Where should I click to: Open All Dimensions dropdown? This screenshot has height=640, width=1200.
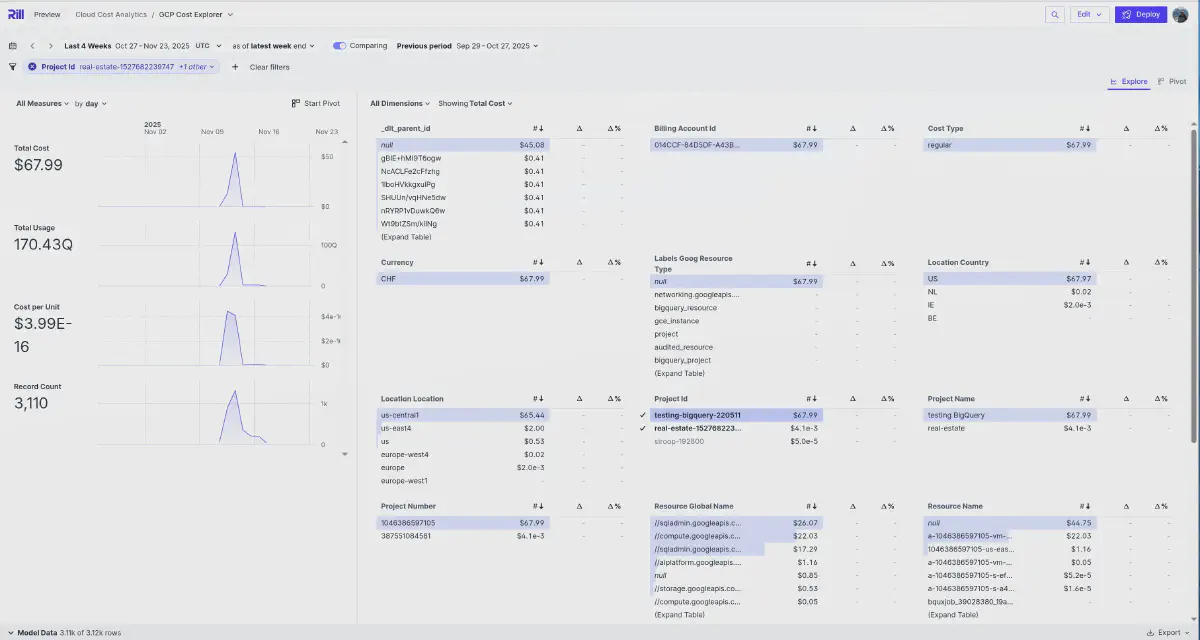(x=400, y=104)
